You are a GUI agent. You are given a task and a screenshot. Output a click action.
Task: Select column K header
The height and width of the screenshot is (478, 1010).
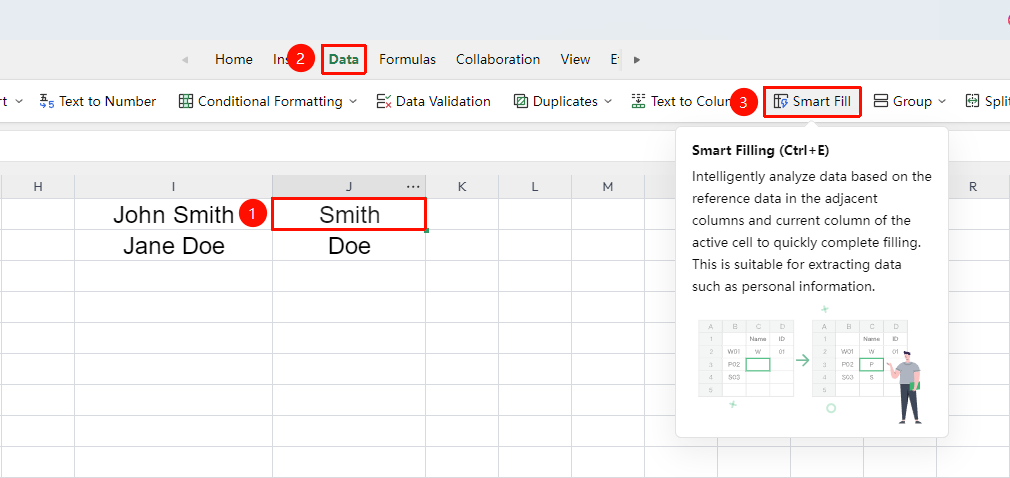(x=462, y=187)
